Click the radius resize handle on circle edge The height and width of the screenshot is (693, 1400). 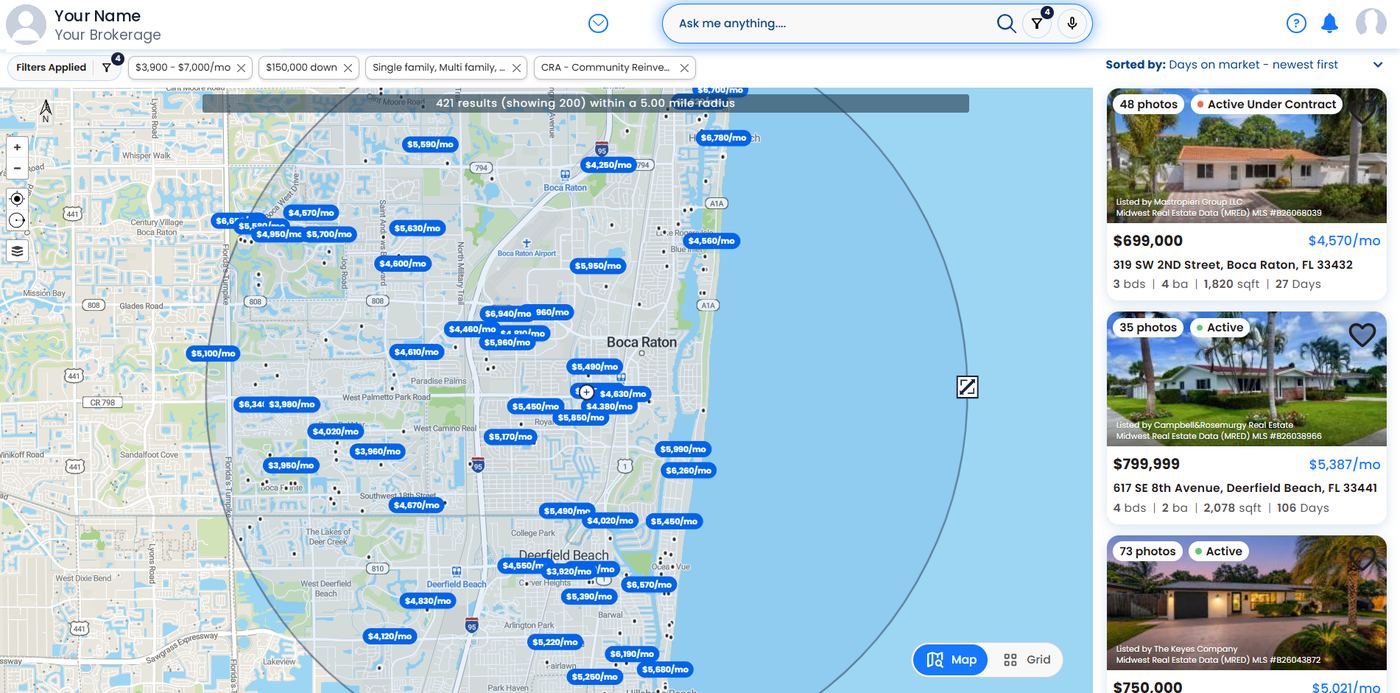pos(967,387)
